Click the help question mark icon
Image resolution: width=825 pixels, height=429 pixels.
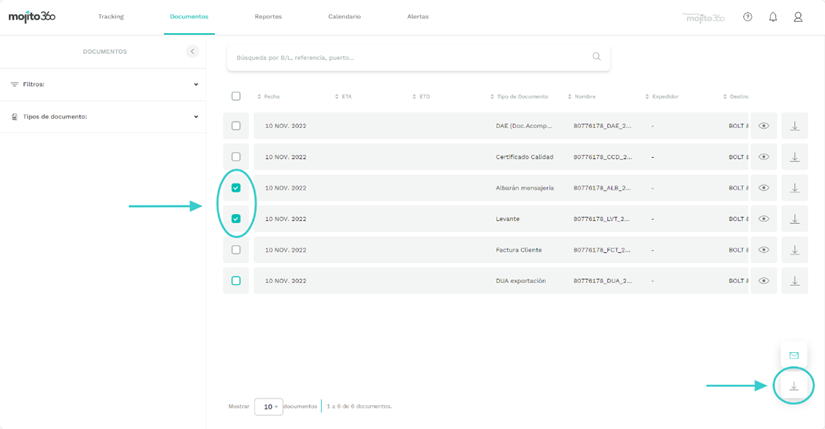point(747,17)
